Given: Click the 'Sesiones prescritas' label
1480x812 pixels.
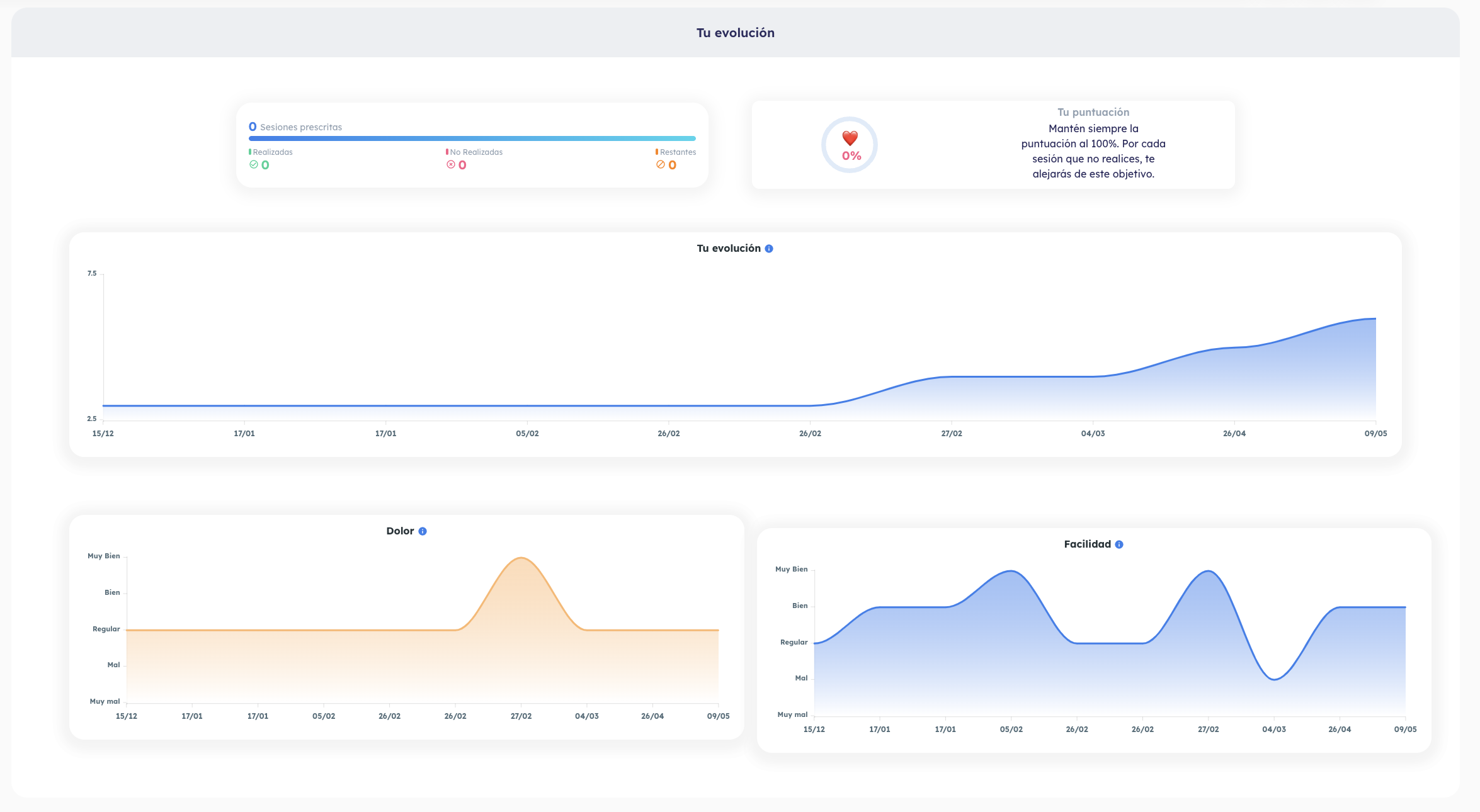Looking at the screenshot, I should [301, 127].
